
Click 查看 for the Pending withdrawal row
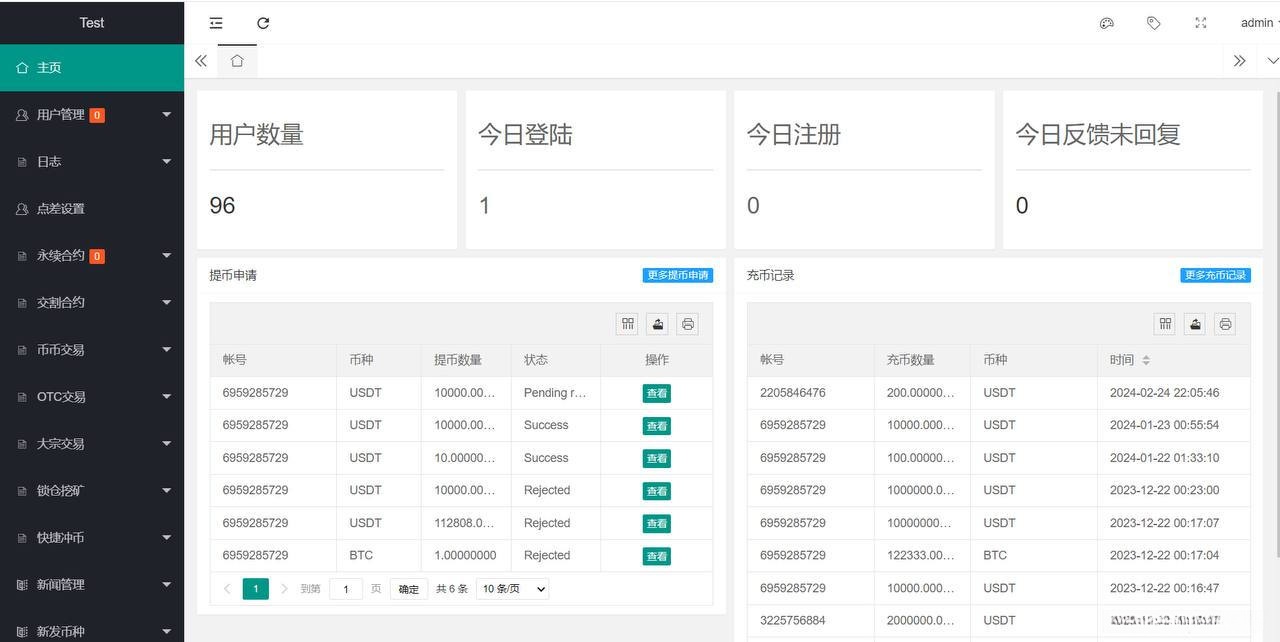tap(656, 393)
